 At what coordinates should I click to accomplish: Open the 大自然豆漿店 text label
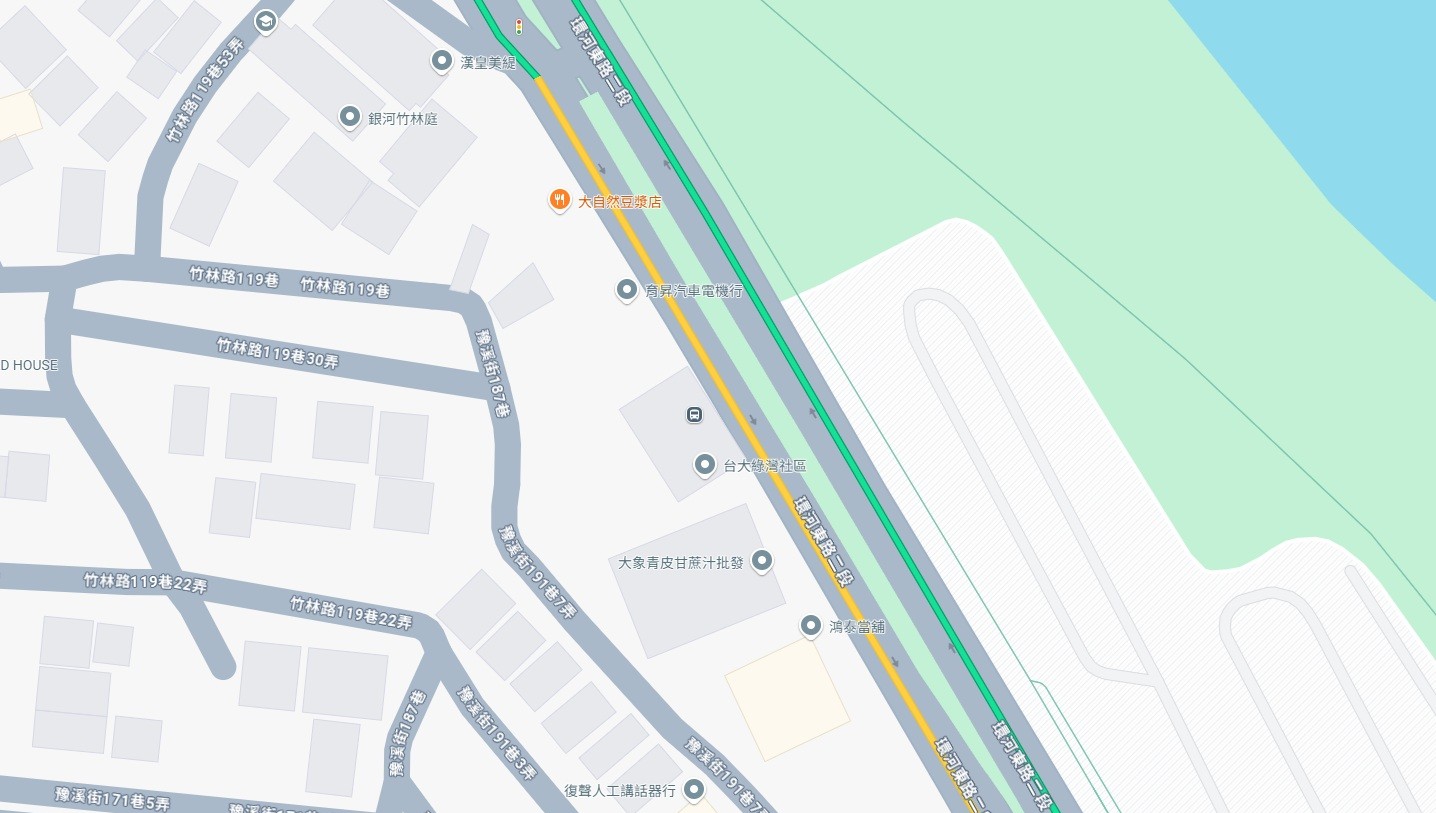tap(620, 202)
